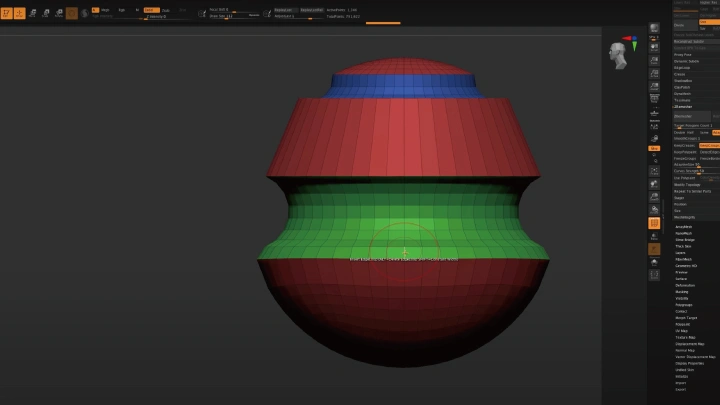
Task: Click the ReplayLast button
Action: click(x=286, y=10)
